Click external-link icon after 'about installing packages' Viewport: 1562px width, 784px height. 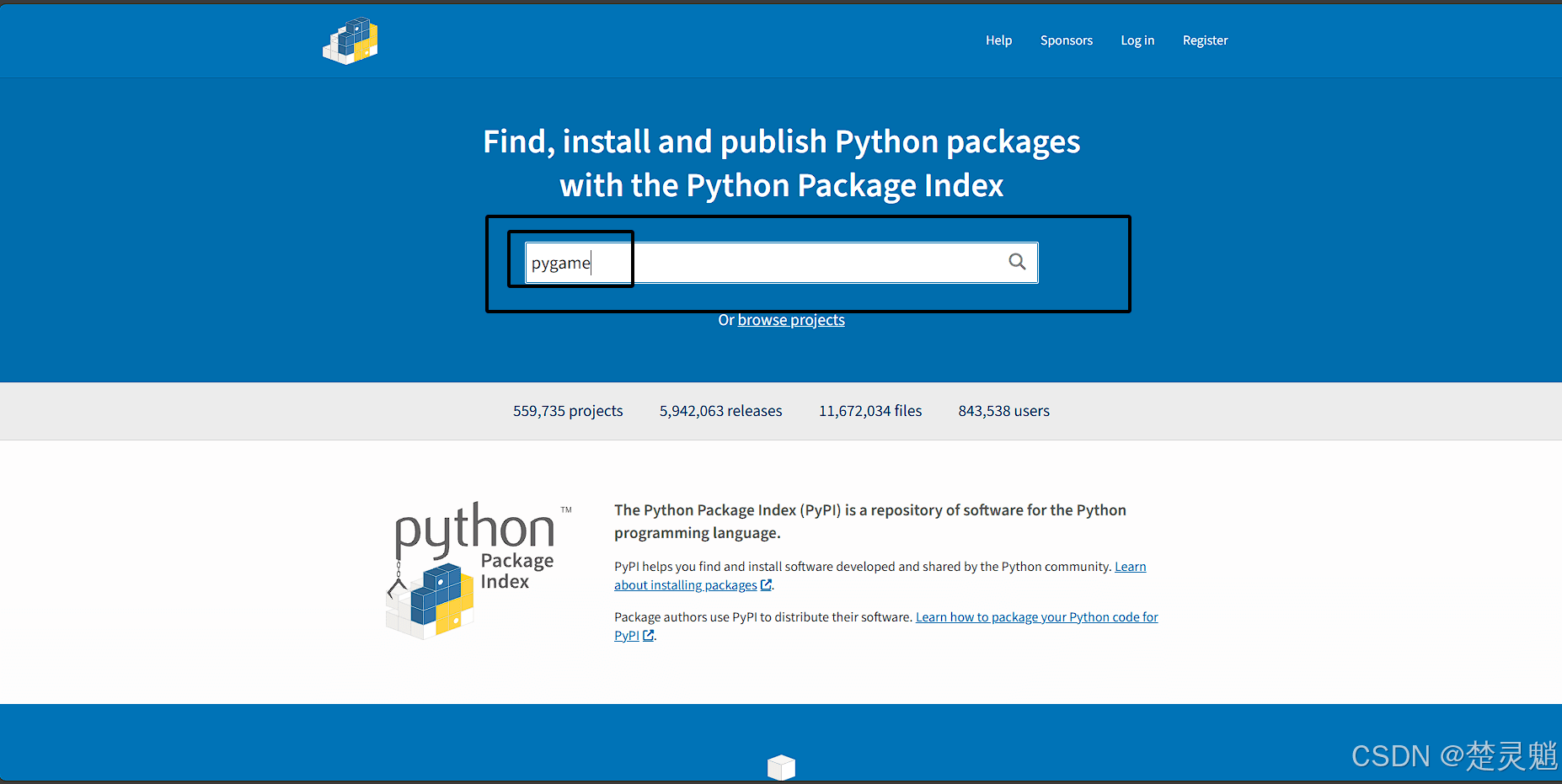(x=766, y=585)
